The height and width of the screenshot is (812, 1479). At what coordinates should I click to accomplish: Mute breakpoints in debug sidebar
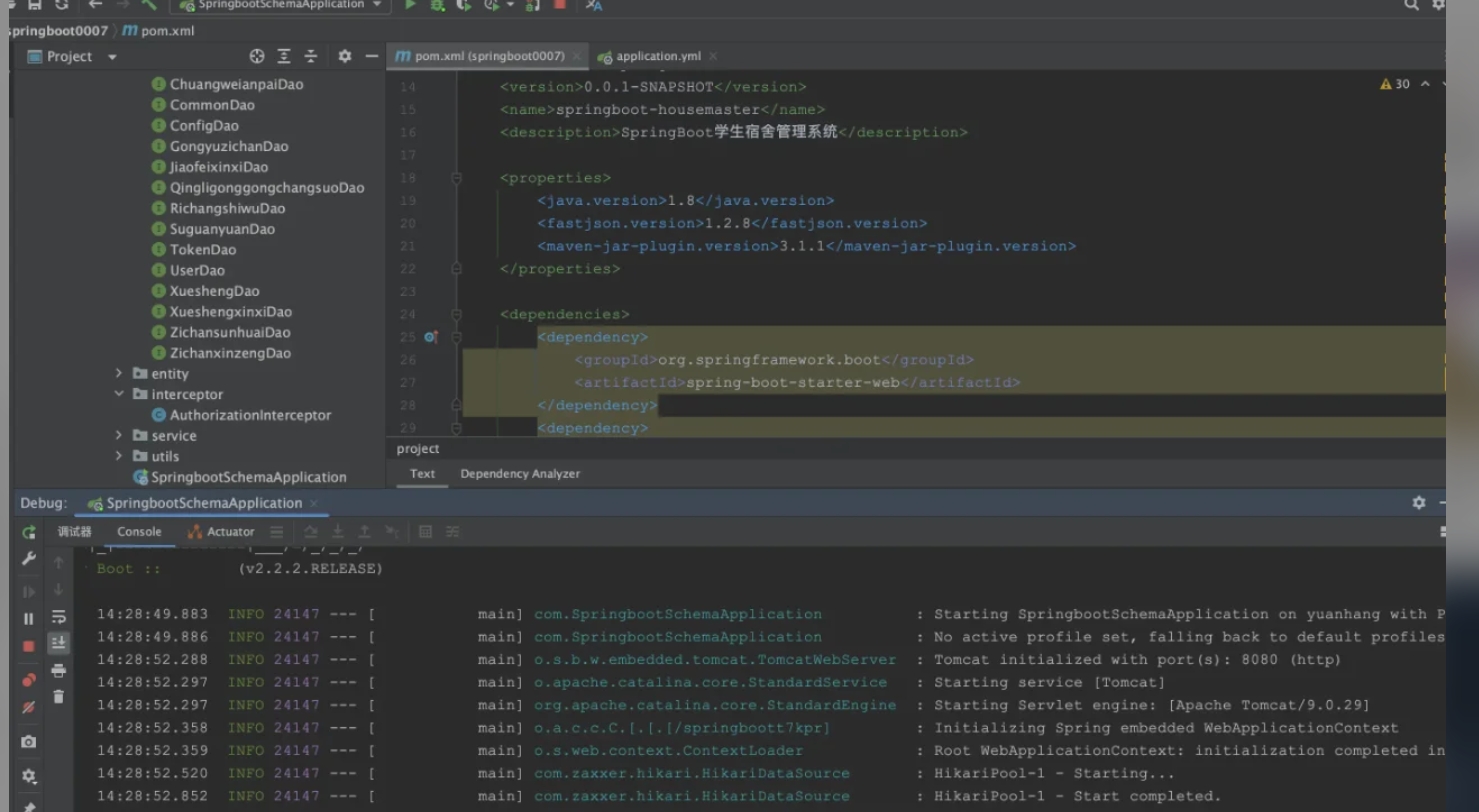(x=29, y=707)
